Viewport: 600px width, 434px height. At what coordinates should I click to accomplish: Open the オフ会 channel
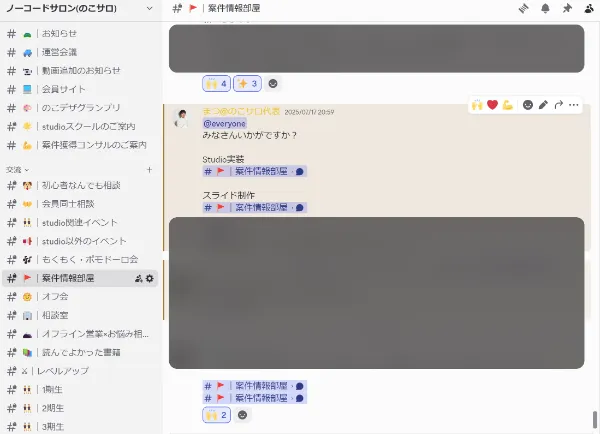pos(80,297)
